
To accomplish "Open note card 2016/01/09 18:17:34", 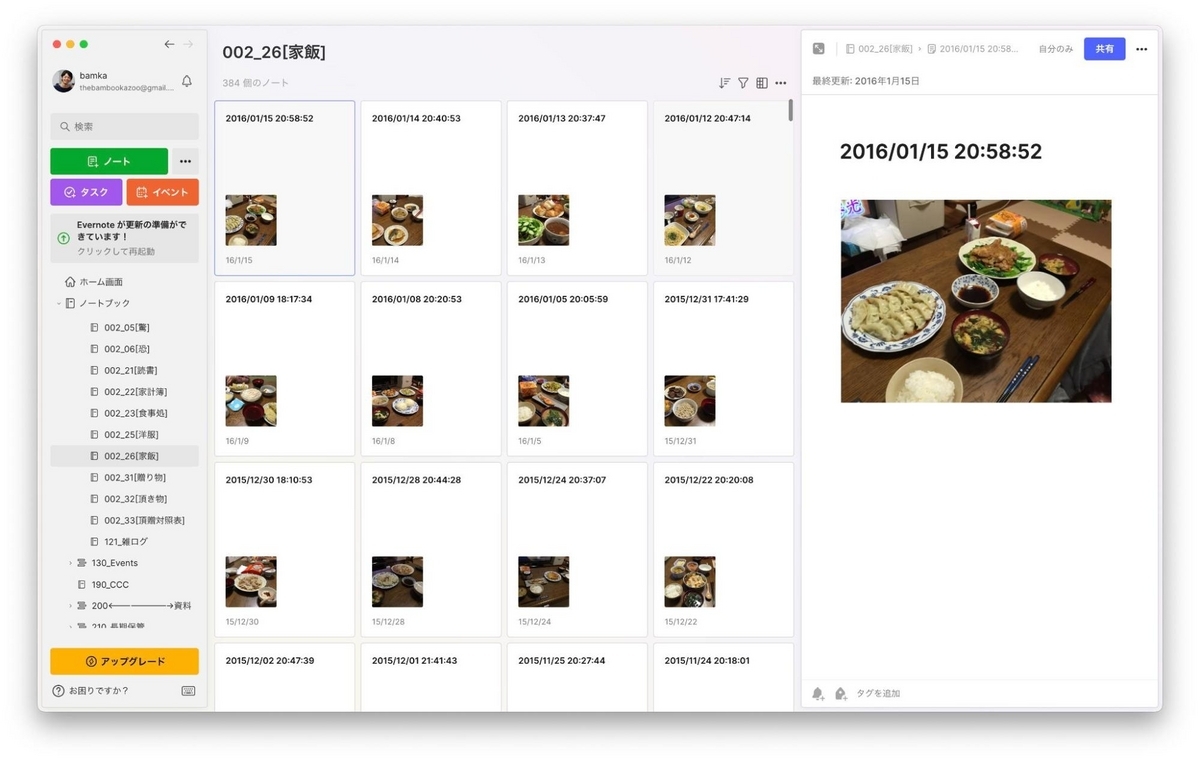I will pos(285,369).
